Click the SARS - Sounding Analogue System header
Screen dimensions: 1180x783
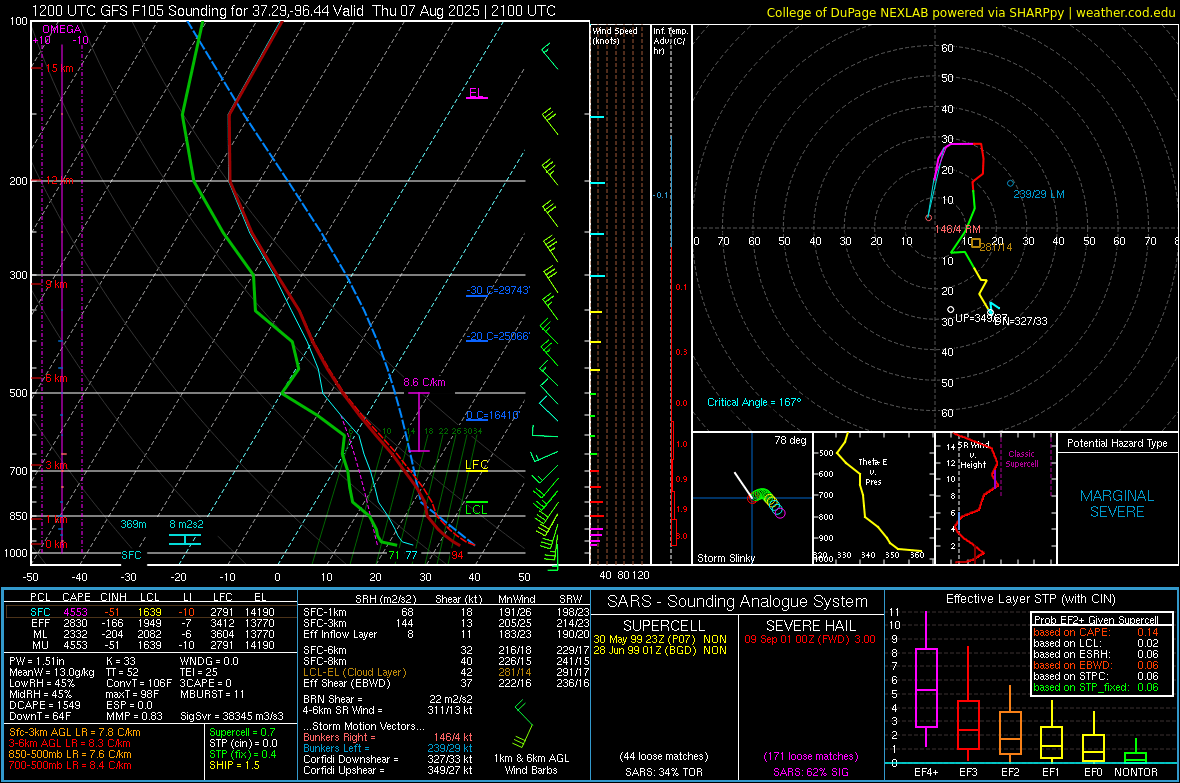(738, 602)
